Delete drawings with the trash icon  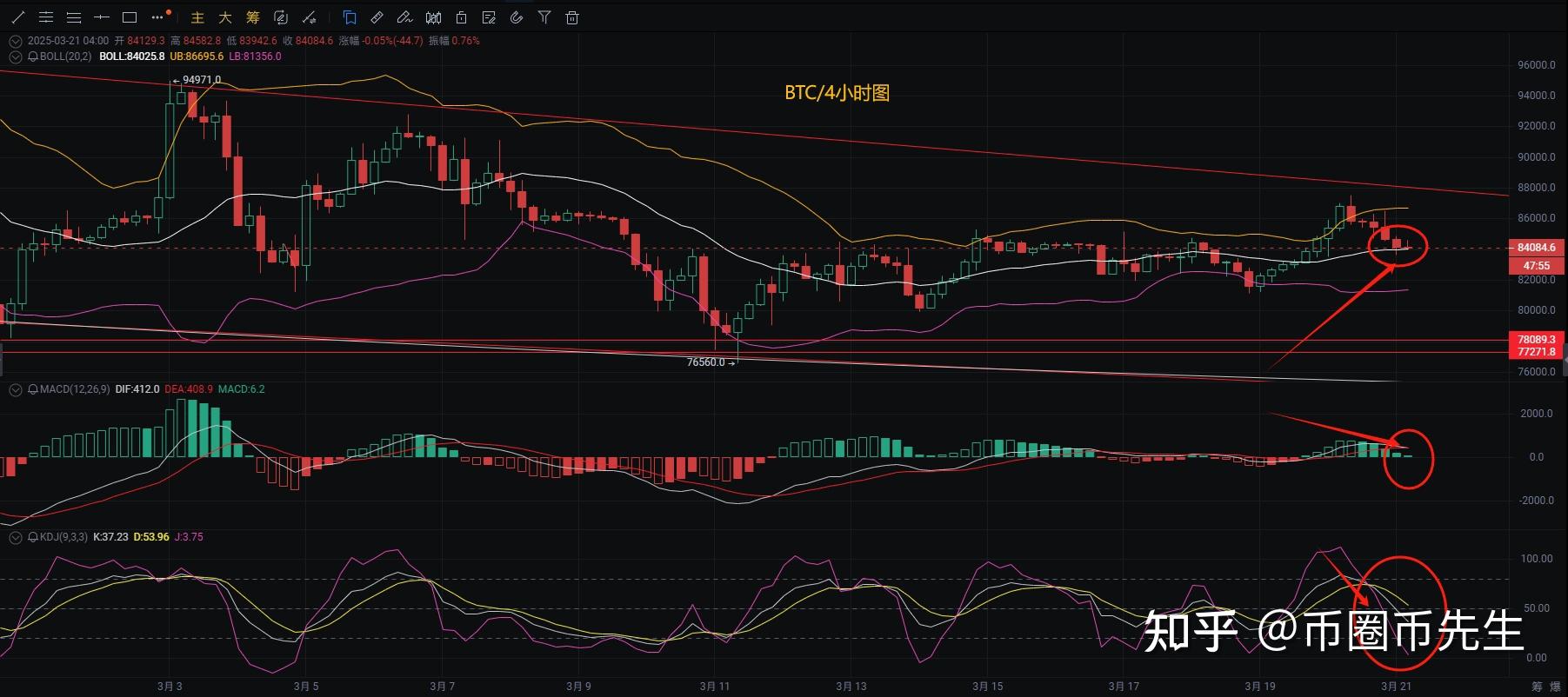(572, 17)
